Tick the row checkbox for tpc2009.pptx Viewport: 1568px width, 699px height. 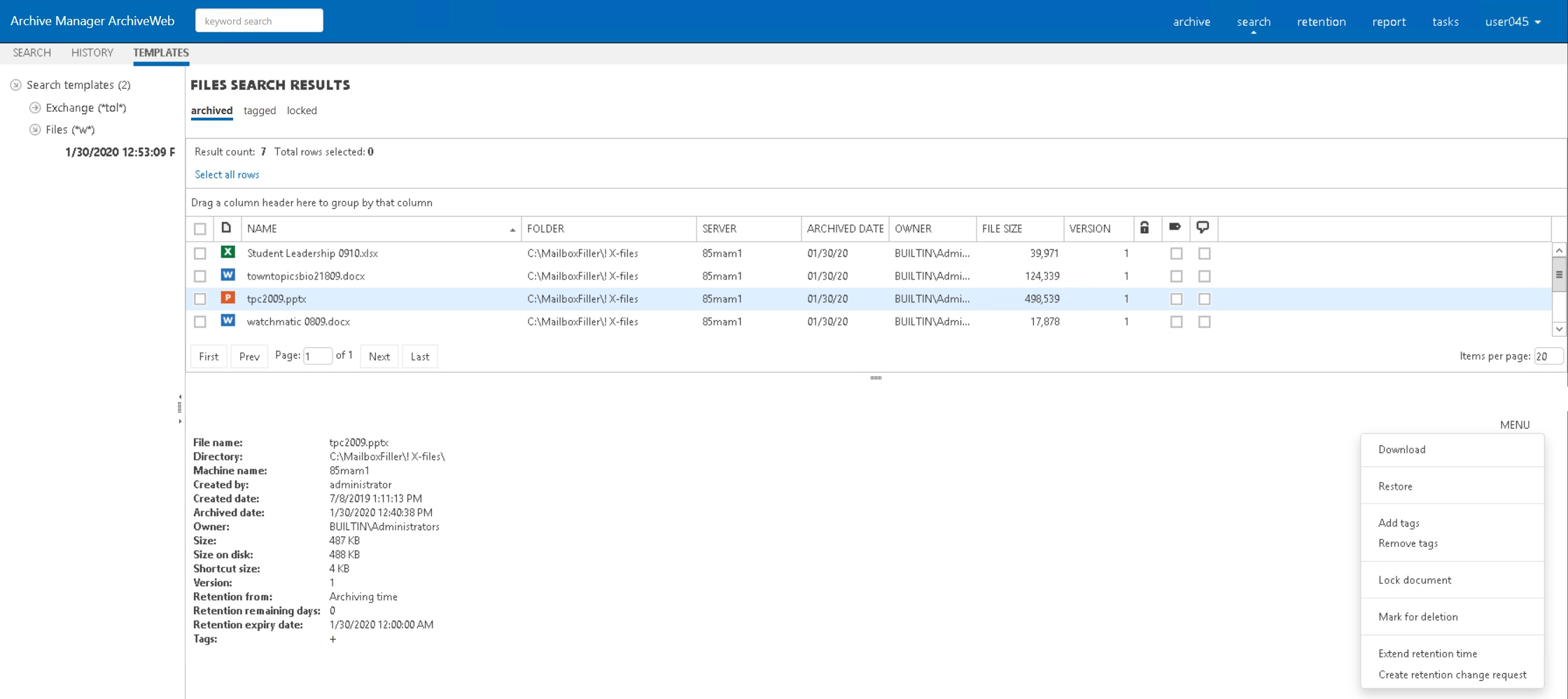(x=200, y=299)
